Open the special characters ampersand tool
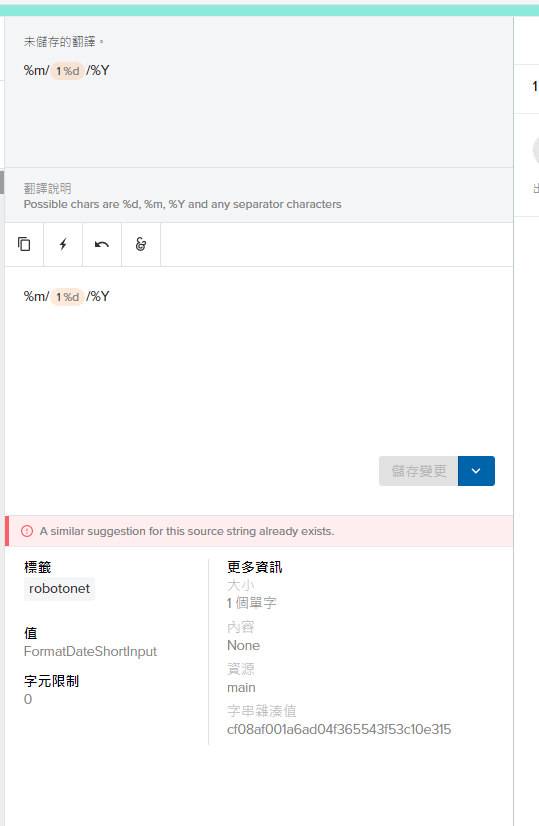This screenshot has width=539, height=826. click(x=141, y=244)
